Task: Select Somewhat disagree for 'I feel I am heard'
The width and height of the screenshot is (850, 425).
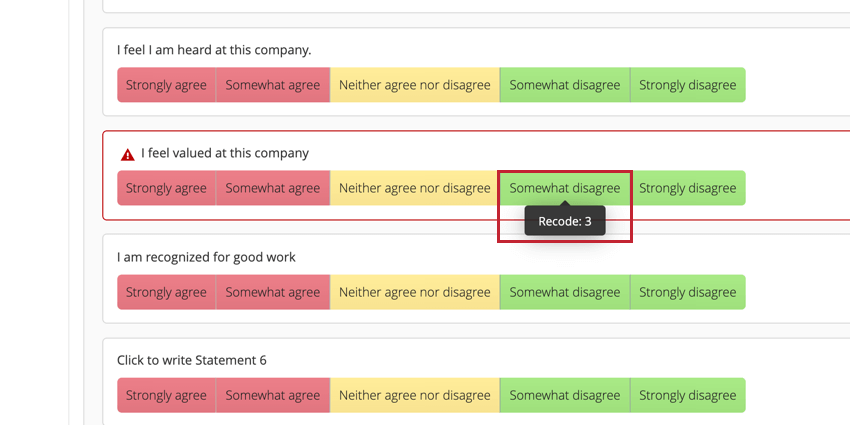Action: click(565, 85)
